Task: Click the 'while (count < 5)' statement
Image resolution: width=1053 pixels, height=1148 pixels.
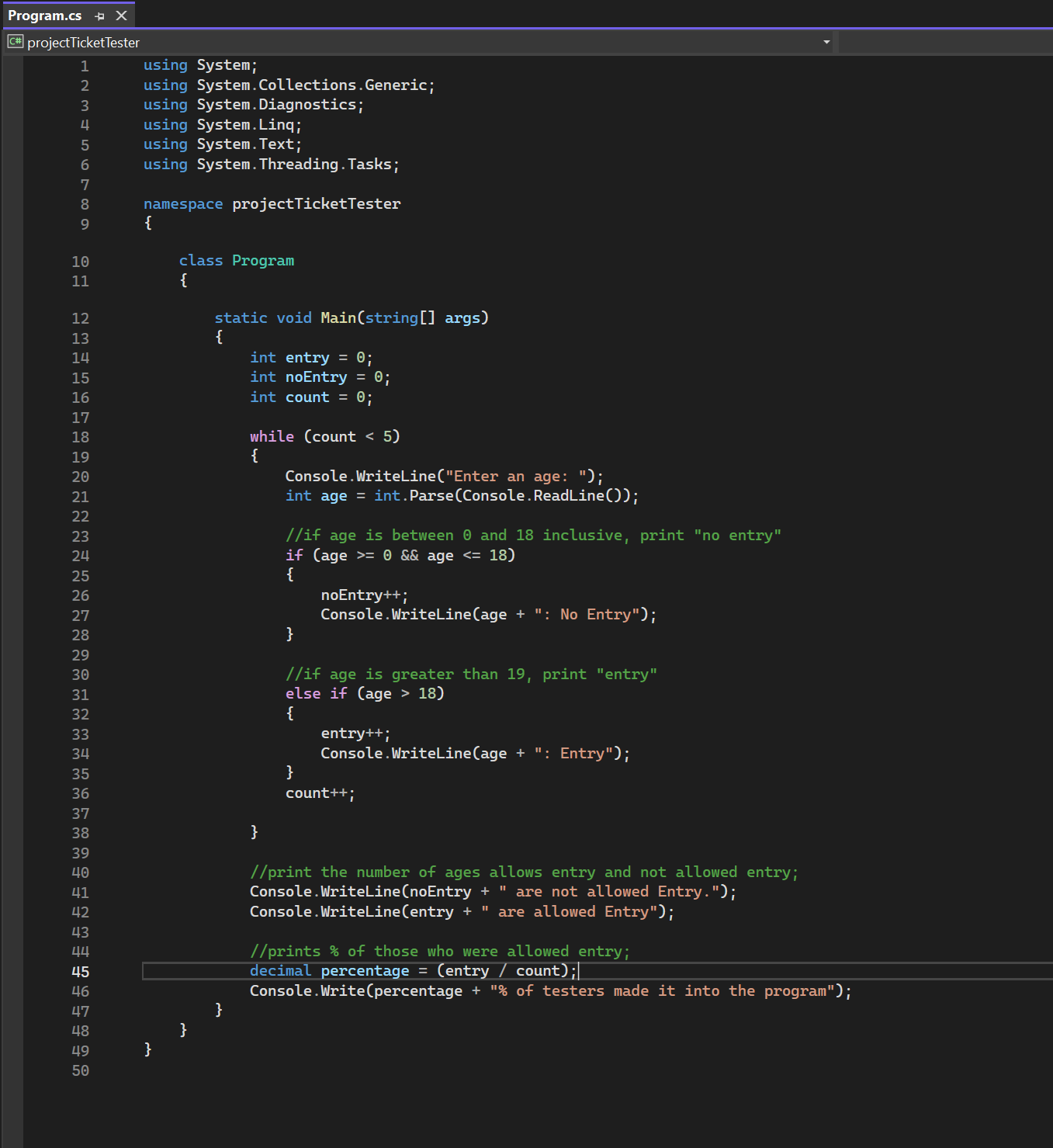Action: pyautogui.click(x=325, y=437)
